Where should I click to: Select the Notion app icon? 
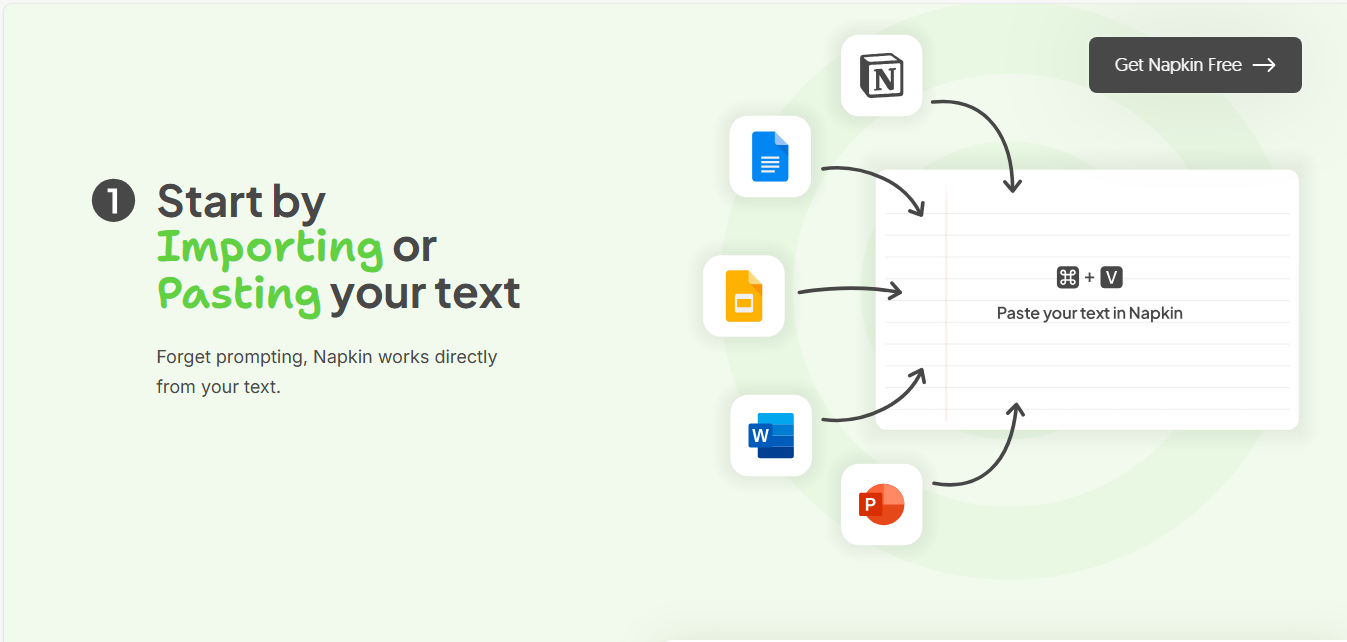click(x=881, y=76)
